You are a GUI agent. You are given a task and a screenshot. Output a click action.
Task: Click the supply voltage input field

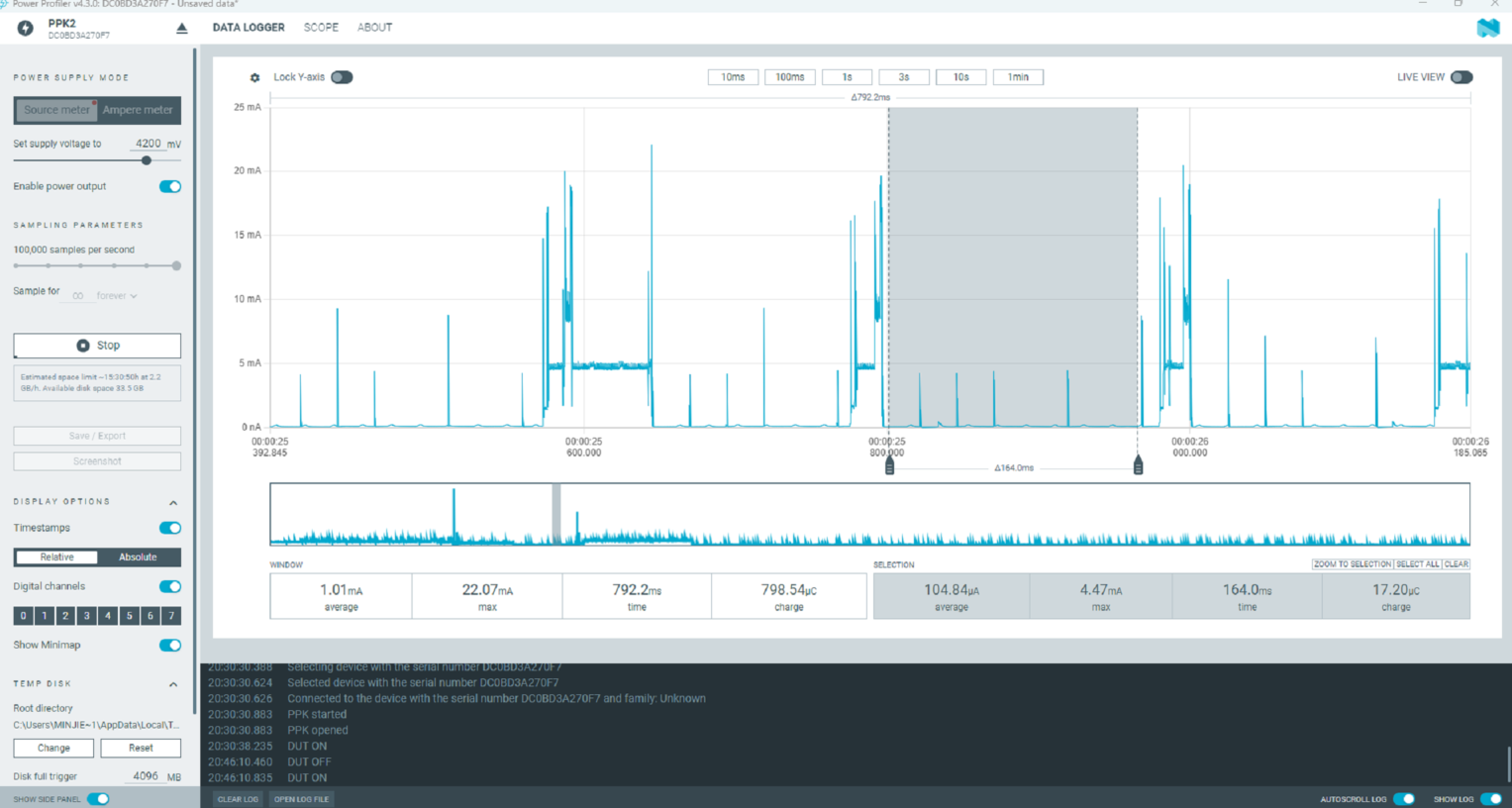coord(148,144)
